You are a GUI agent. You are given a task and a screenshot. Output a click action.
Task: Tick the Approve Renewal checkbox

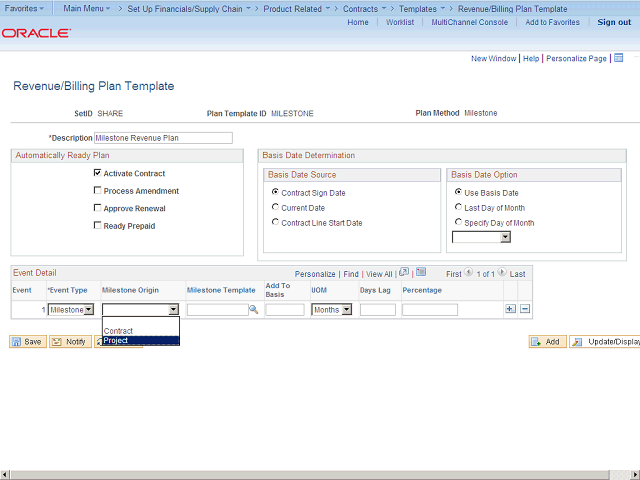97,208
